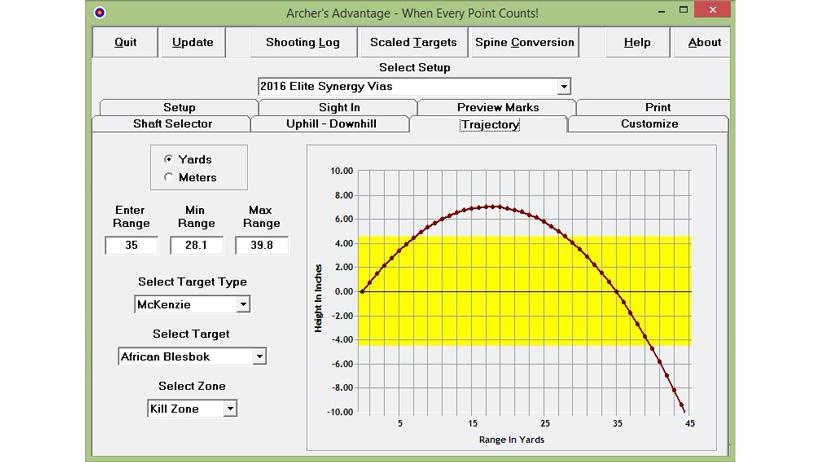820x462 pixels.
Task: Click the About button
Action: 704,42
